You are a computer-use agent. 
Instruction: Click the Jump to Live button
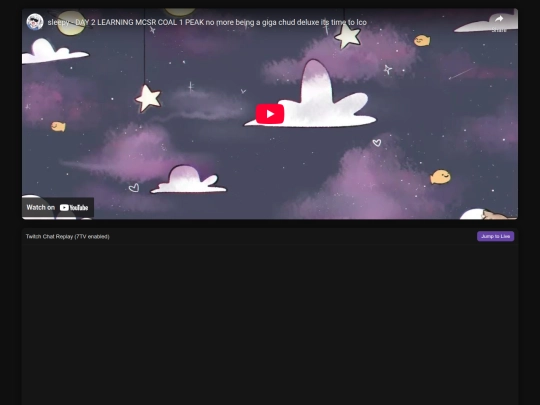click(x=495, y=236)
